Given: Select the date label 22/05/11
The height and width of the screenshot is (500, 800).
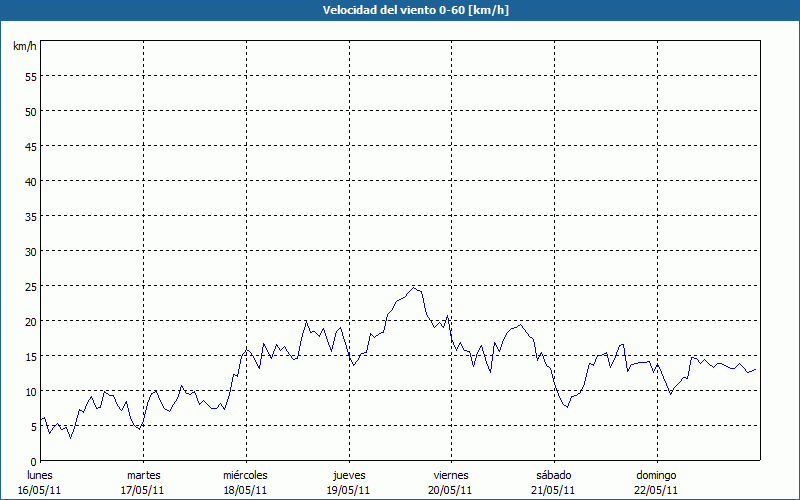Looking at the screenshot, I should [x=656, y=490].
